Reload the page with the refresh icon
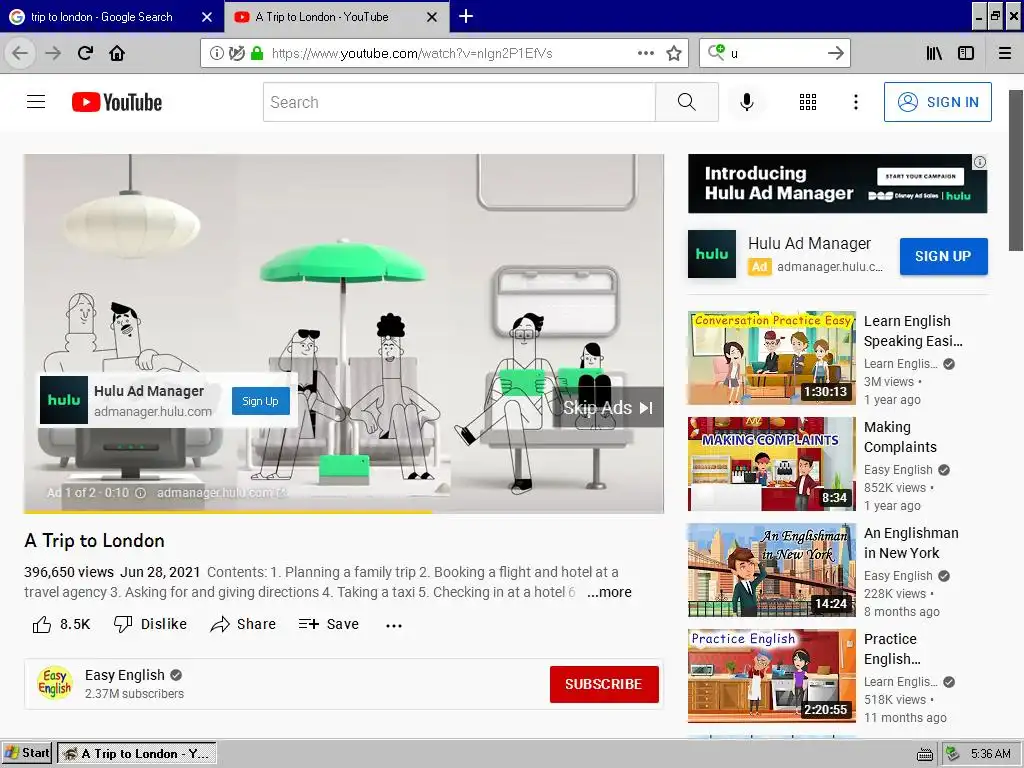The width and height of the screenshot is (1024, 768). coord(85,53)
